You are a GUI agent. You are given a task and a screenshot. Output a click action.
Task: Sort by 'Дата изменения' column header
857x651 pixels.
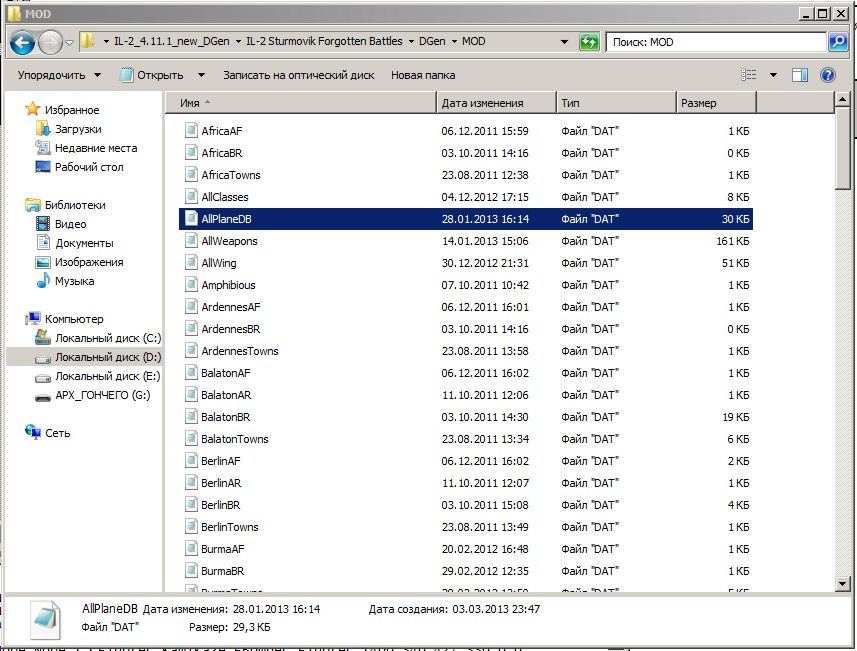pos(496,103)
